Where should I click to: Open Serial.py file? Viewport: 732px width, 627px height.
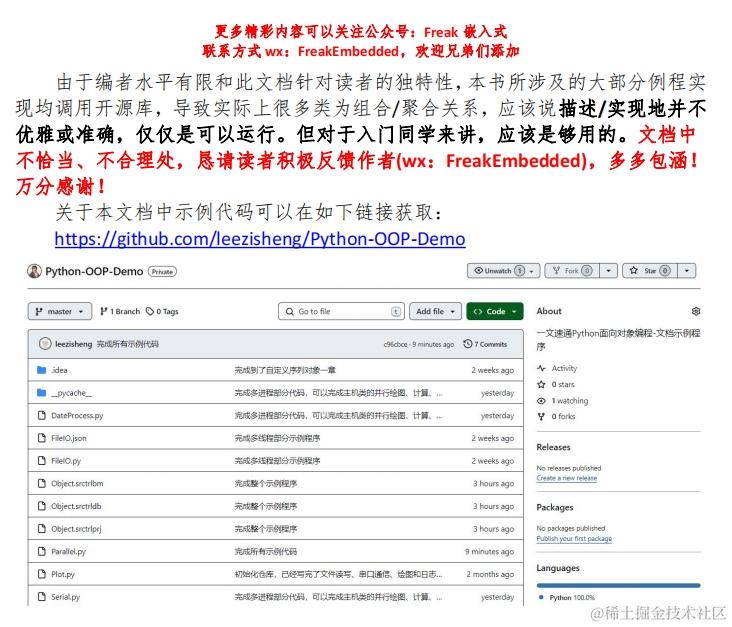[x=65, y=597]
